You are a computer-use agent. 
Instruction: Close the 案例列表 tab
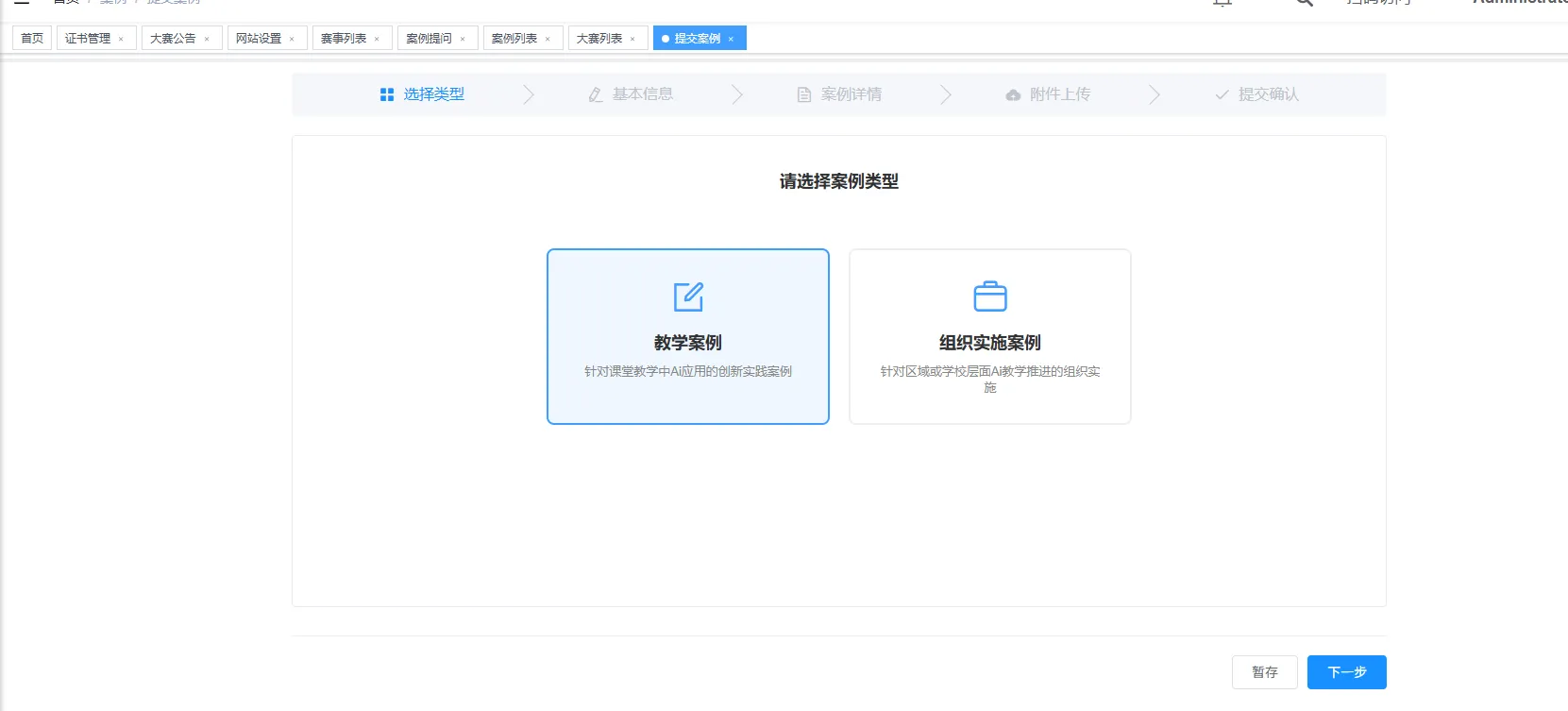[548, 39]
